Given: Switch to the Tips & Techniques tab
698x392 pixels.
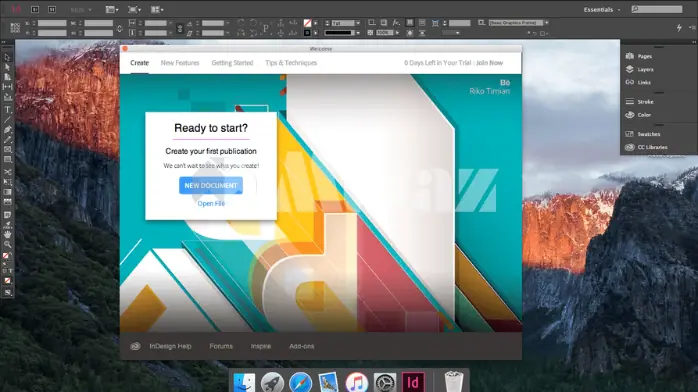Looking at the screenshot, I should [x=291, y=63].
